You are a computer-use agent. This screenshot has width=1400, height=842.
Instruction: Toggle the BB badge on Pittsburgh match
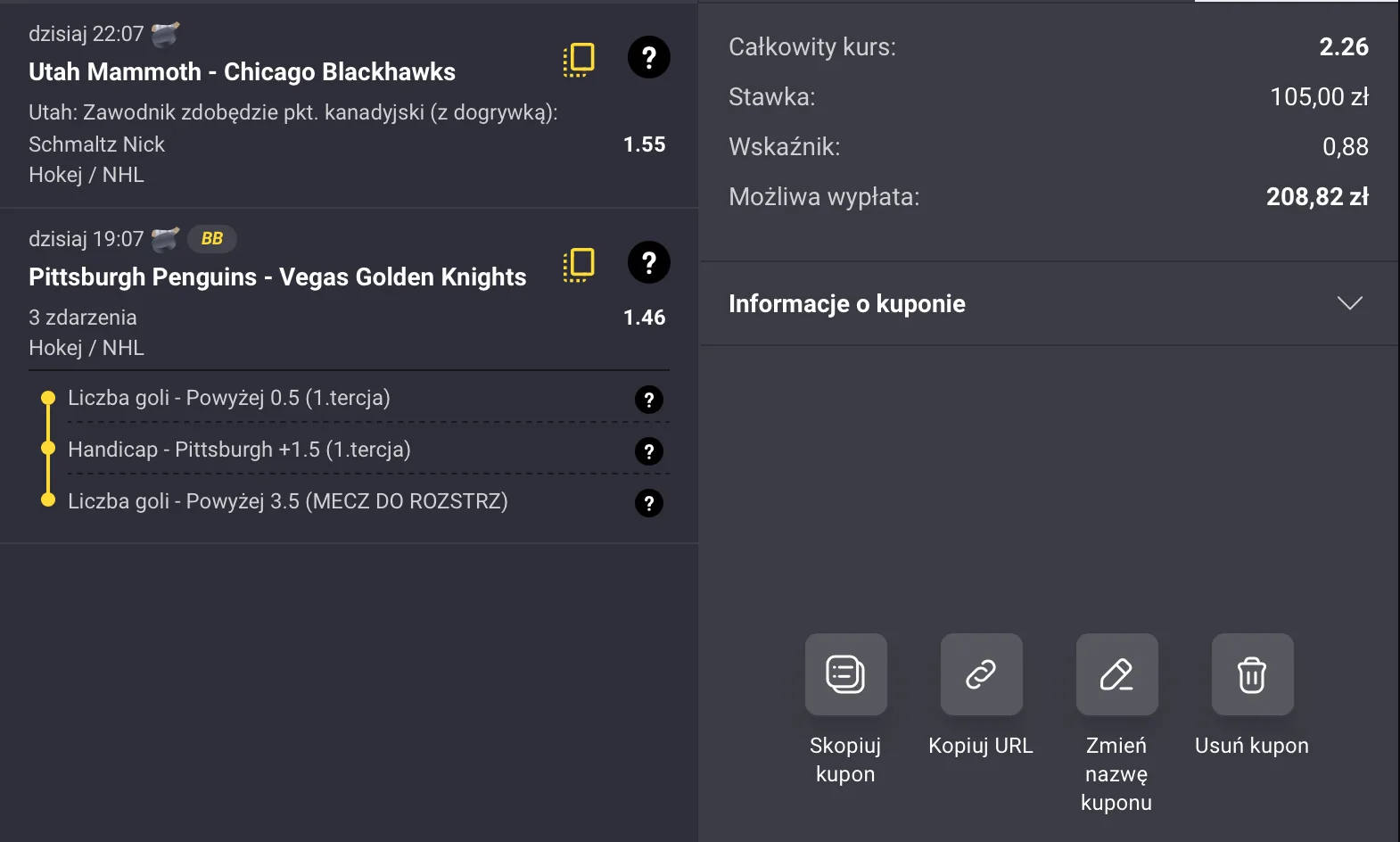(211, 238)
